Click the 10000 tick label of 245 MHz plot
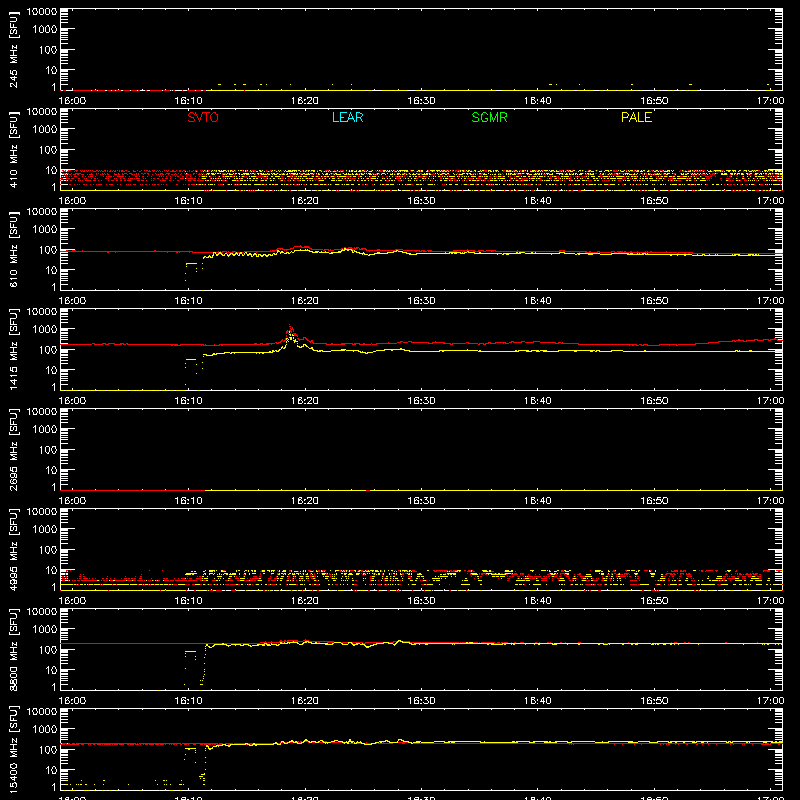800x800 pixels. pos(42,12)
